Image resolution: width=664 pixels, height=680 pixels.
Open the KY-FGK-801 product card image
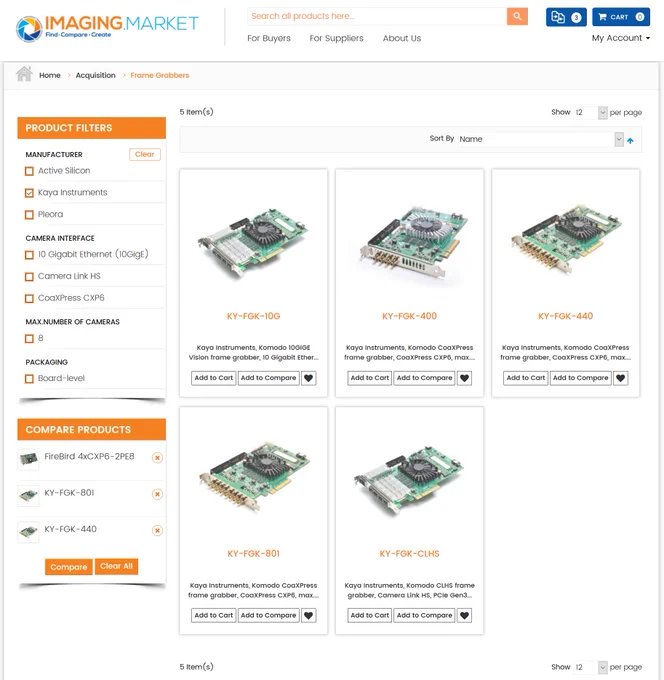[x=253, y=477]
